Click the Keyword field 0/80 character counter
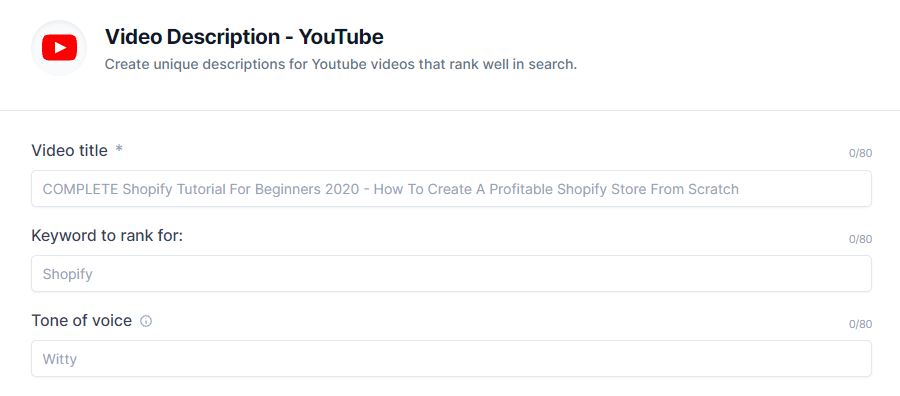The image size is (900, 396). (860, 239)
